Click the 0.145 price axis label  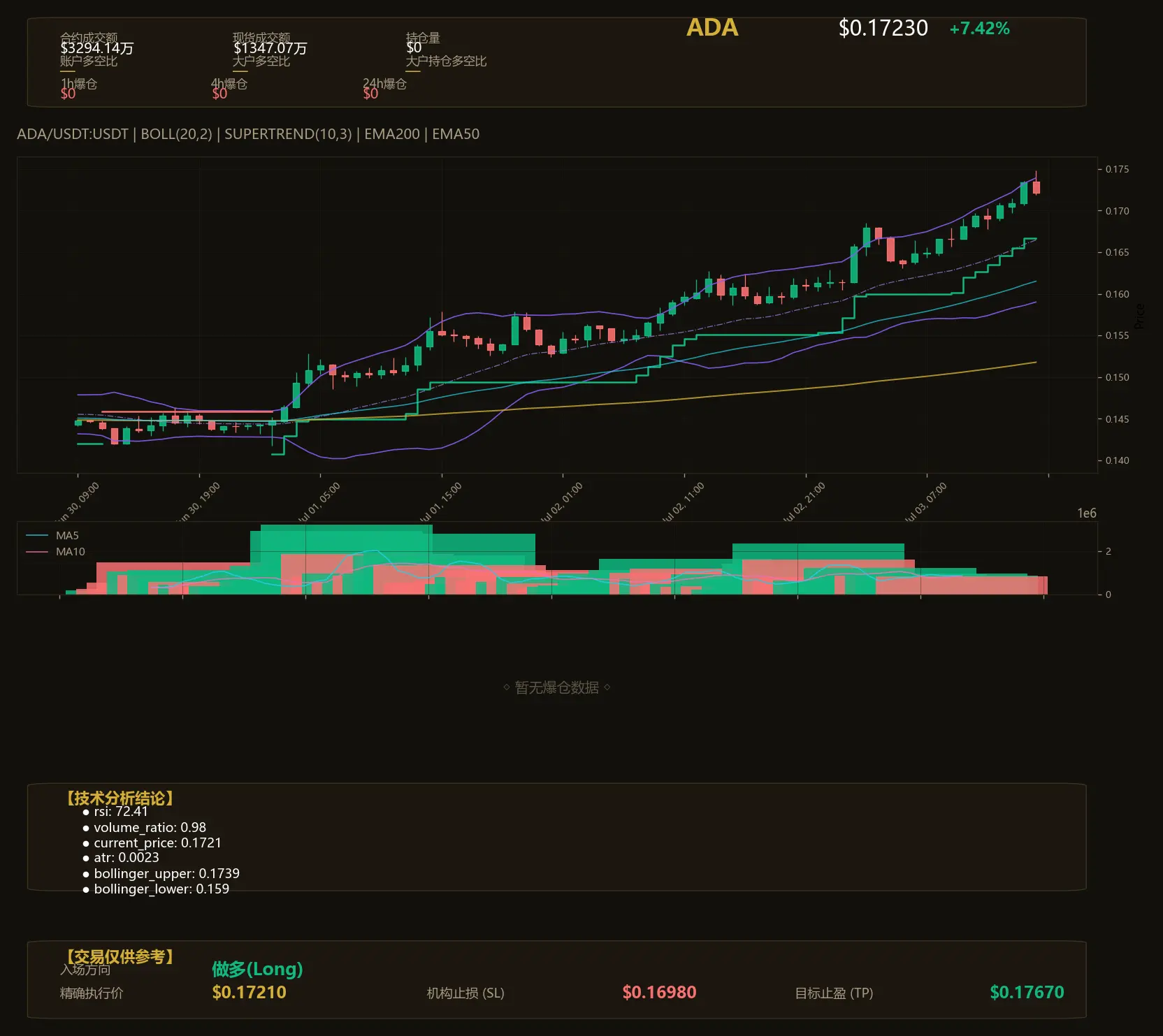pos(1117,419)
